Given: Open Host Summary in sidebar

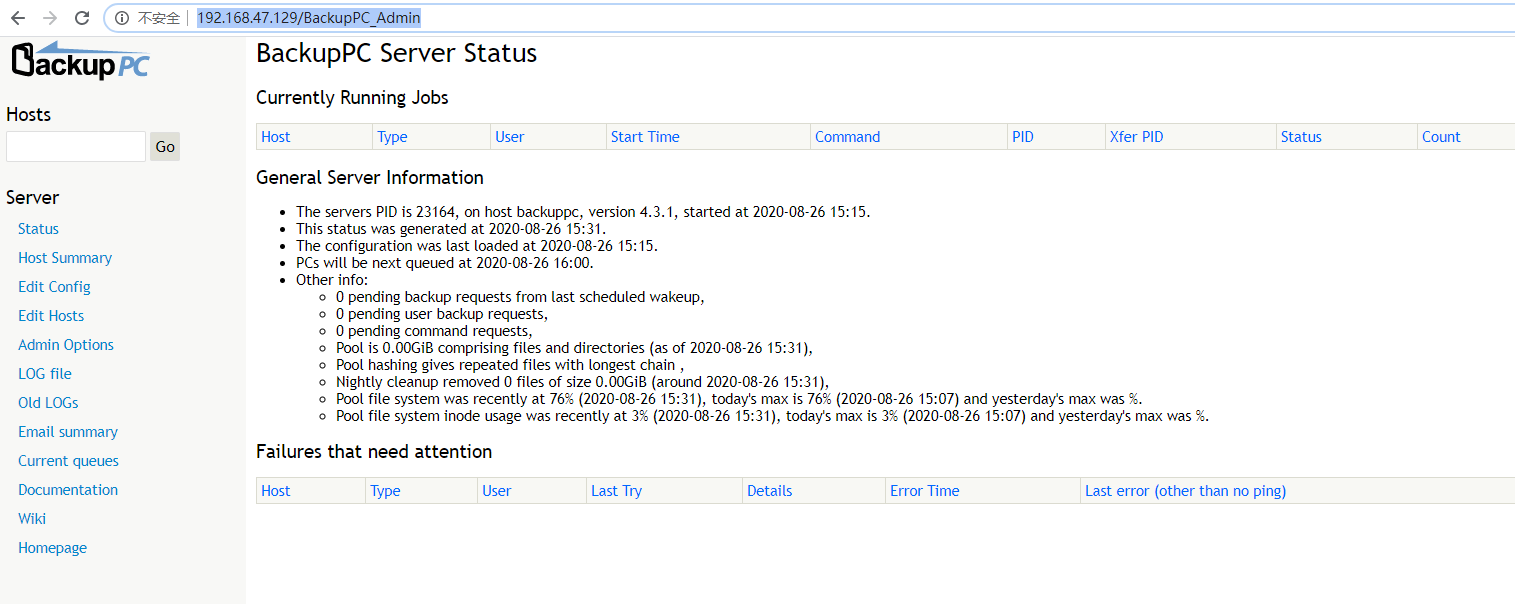Looking at the screenshot, I should [65, 258].
